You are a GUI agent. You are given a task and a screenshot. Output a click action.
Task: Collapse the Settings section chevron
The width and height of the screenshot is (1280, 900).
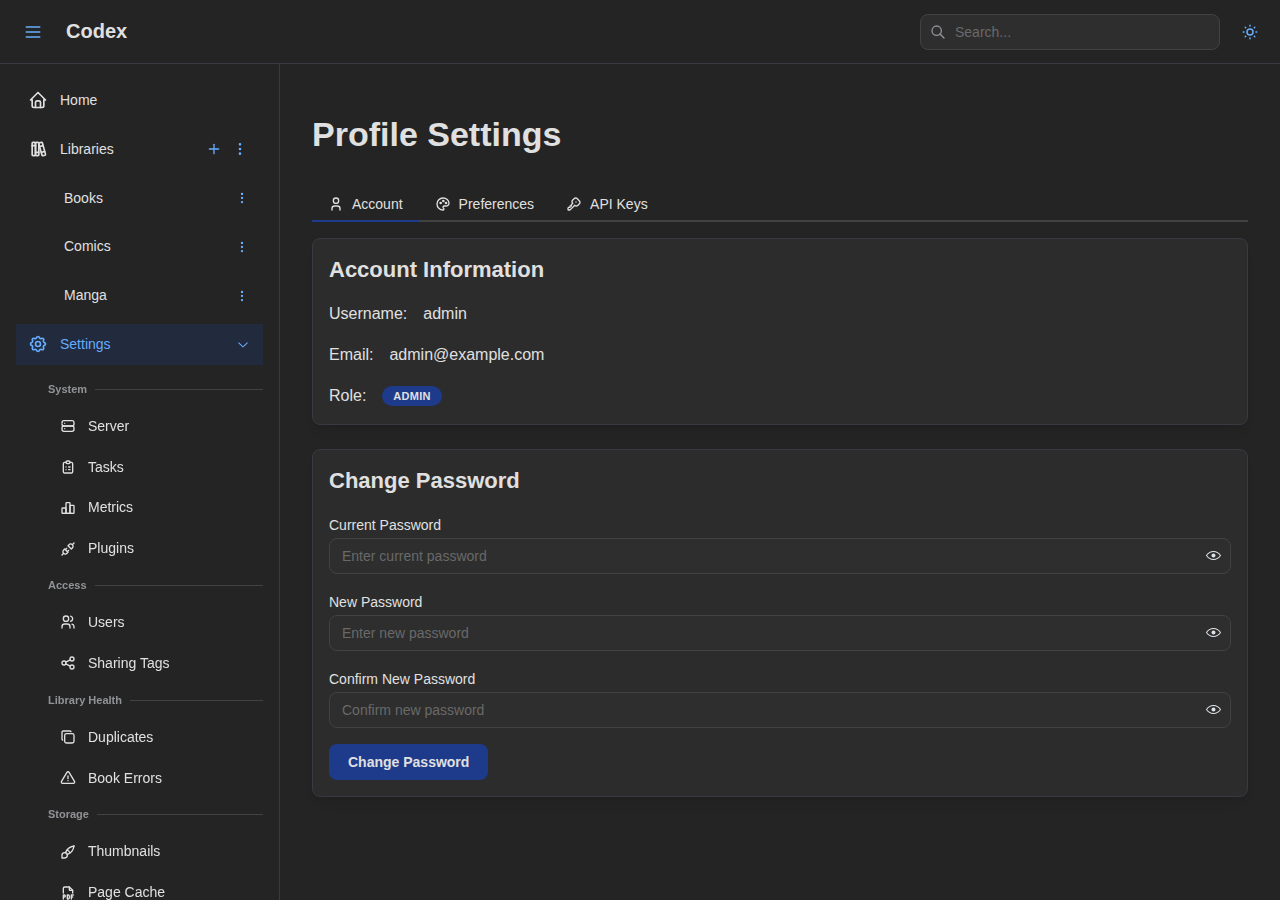[x=243, y=344]
